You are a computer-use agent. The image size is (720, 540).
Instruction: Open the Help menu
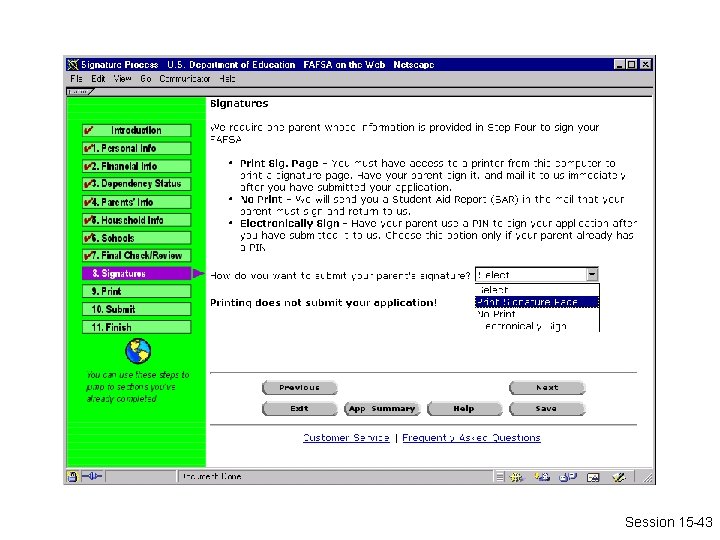click(227, 79)
